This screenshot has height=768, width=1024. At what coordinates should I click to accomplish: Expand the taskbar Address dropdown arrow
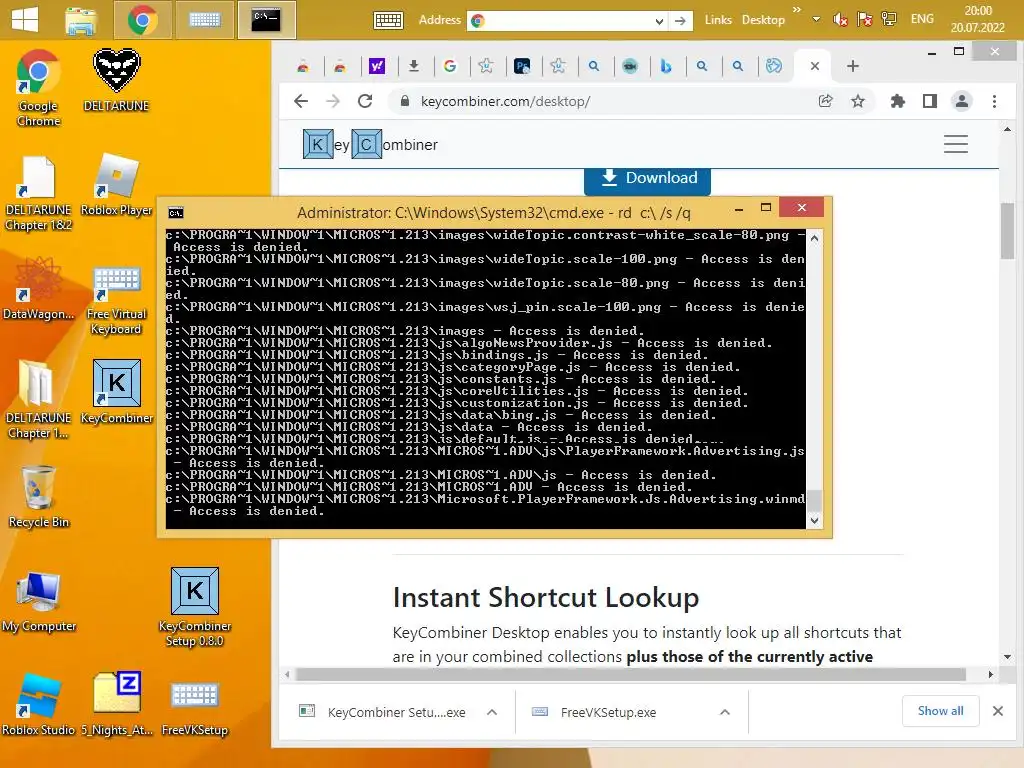point(659,22)
